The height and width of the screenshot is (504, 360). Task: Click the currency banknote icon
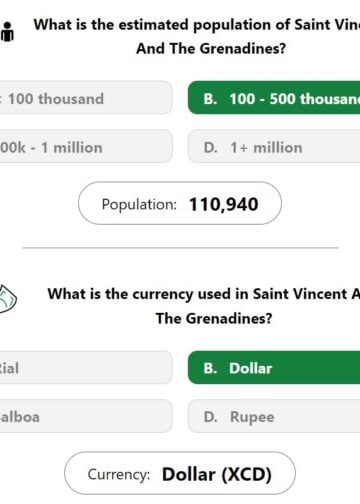(x=7, y=299)
